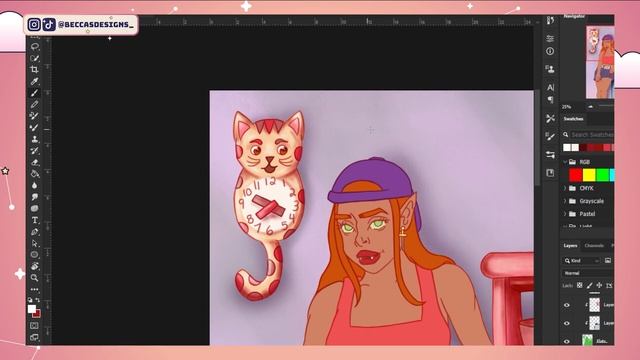Change the screen mode
Image resolution: width=640 pixels, height=360 pixels.
click(35, 337)
